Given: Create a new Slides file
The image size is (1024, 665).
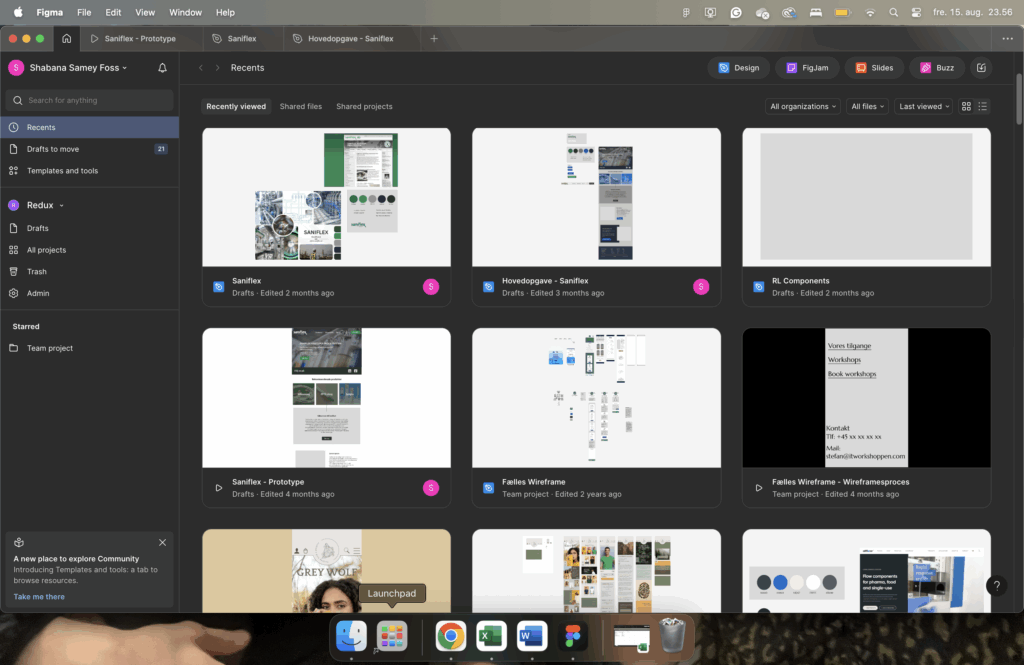Looking at the screenshot, I should pyautogui.click(x=874, y=68).
